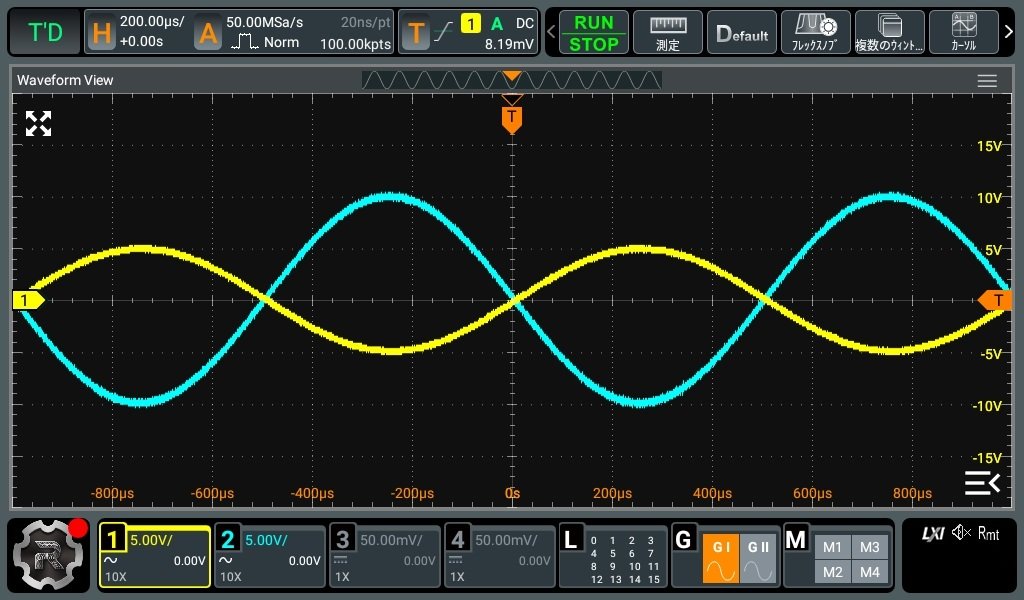Open the Acquisition A menu
This screenshot has height=600, width=1024.
click(208, 32)
